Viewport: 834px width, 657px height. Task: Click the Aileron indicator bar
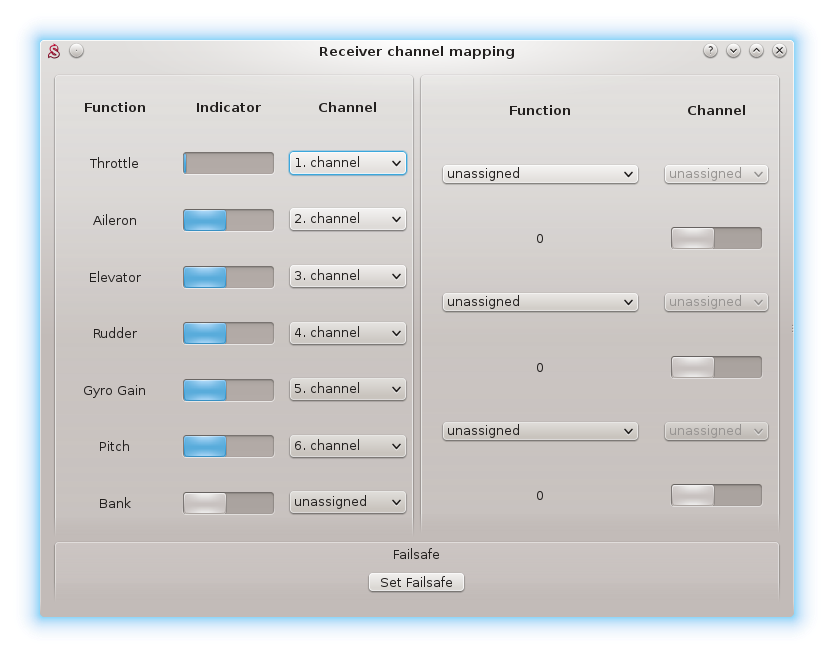coord(228,220)
